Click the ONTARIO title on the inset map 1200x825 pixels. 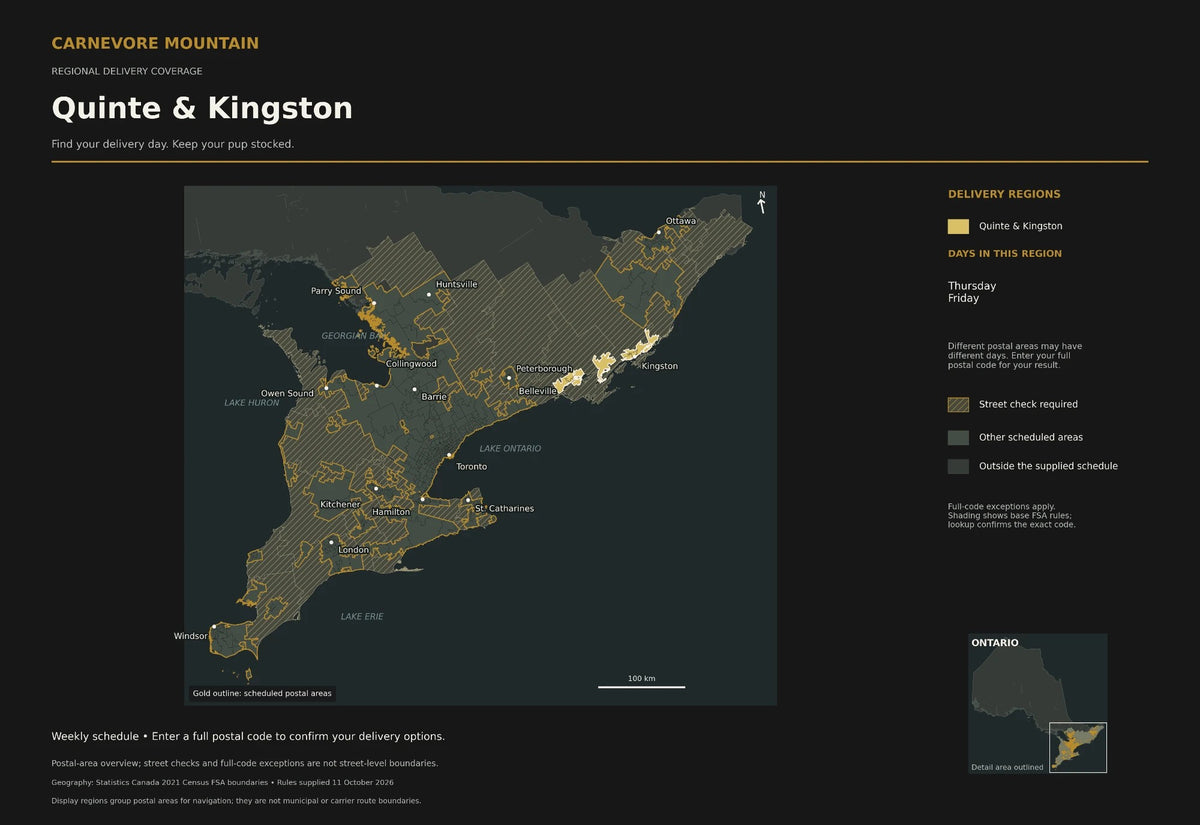click(x=995, y=643)
